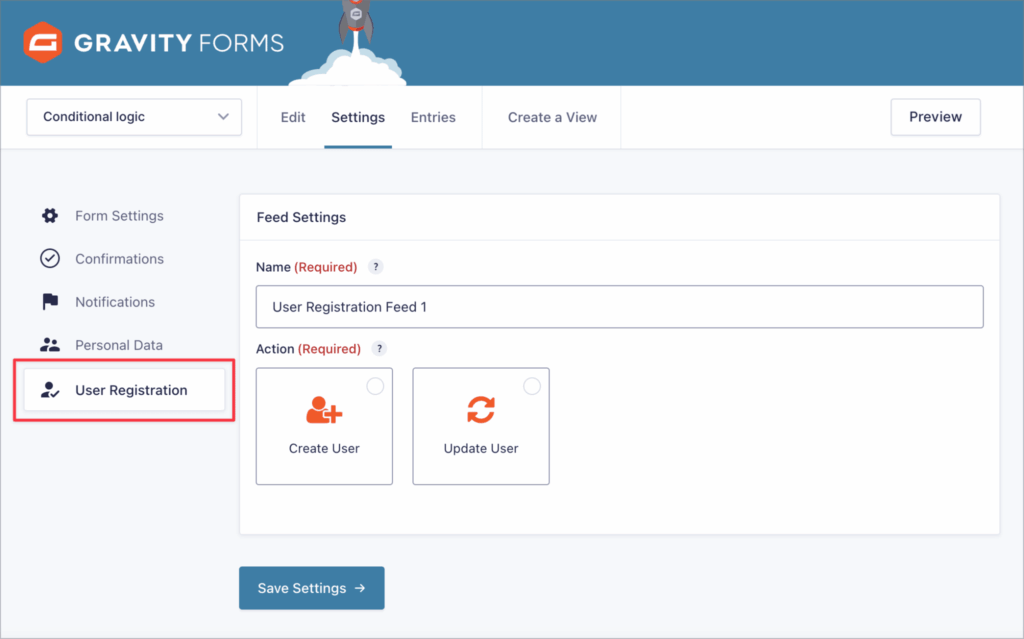Click the Create User orange icon
Screen dimensions: 1024x639
(324, 410)
